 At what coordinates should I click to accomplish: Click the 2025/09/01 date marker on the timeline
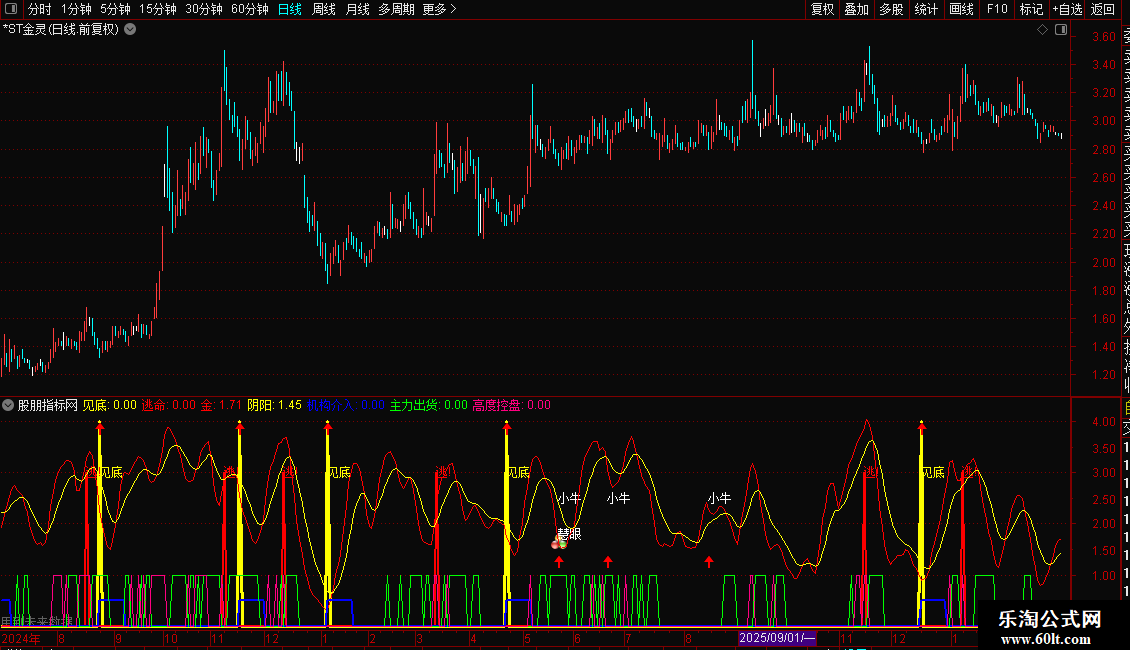[777, 638]
